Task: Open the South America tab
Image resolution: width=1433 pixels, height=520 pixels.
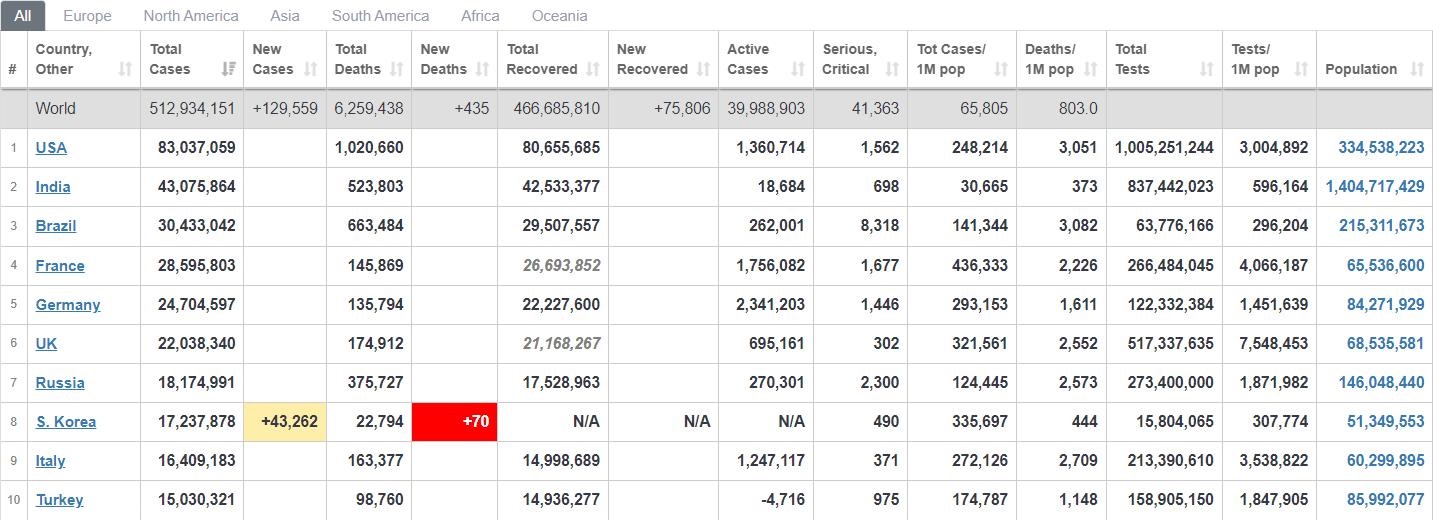Action: click(381, 16)
